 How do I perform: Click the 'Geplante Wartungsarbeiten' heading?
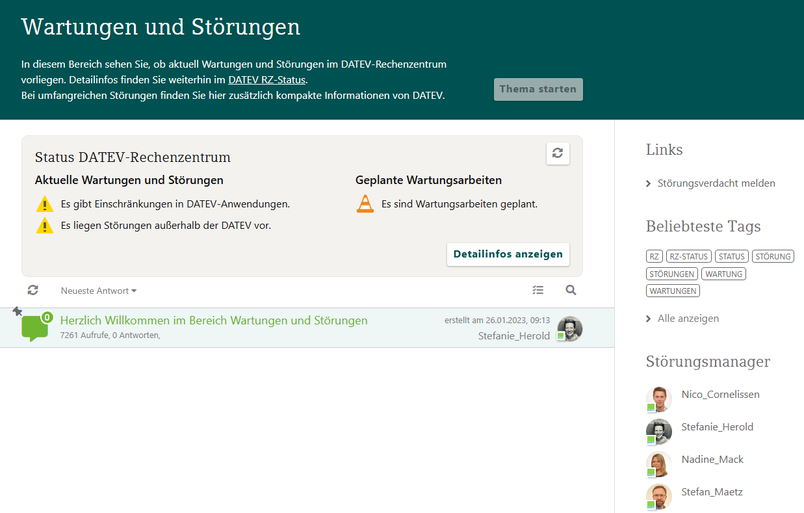(429, 180)
